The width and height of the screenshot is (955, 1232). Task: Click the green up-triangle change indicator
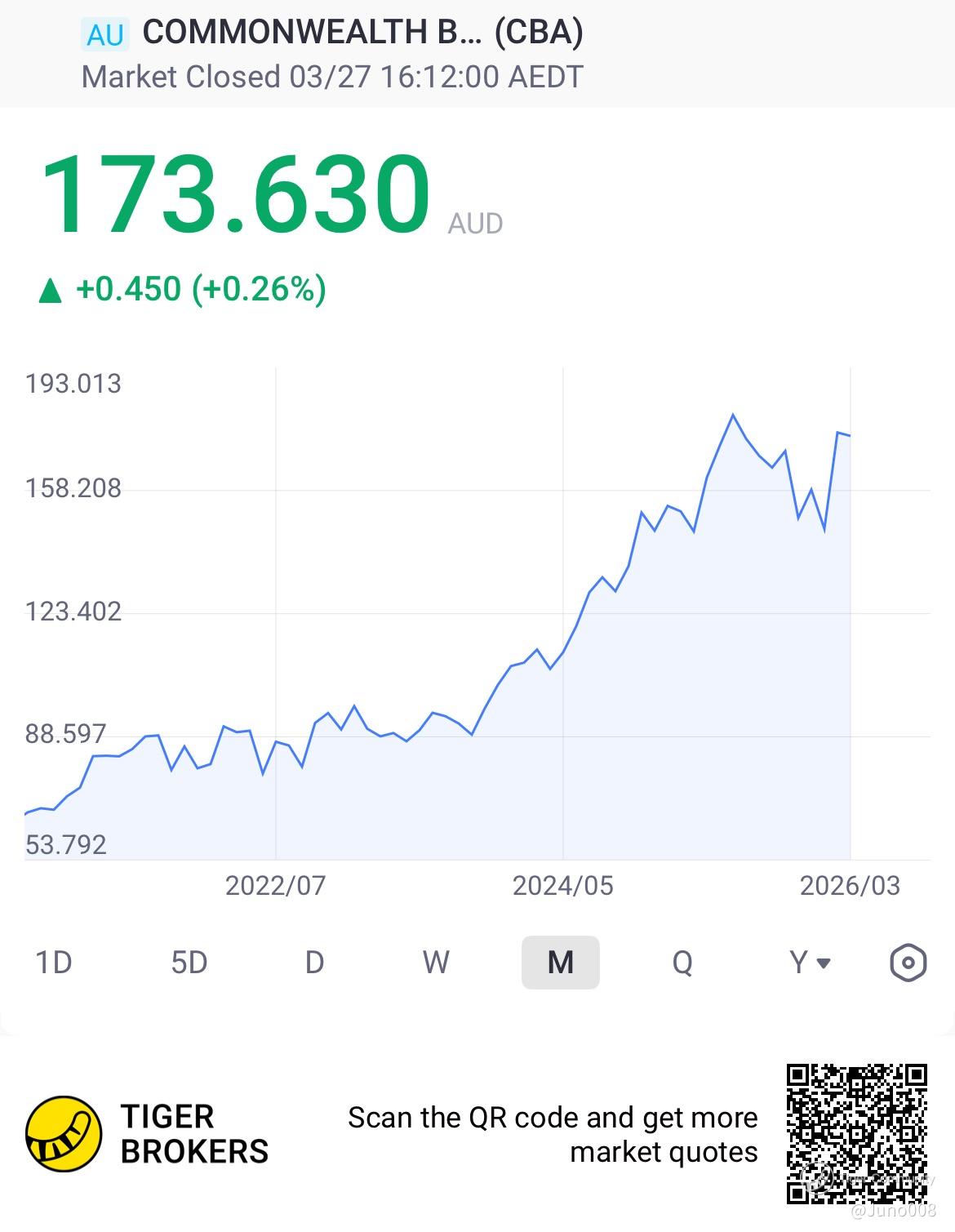coord(51,290)
